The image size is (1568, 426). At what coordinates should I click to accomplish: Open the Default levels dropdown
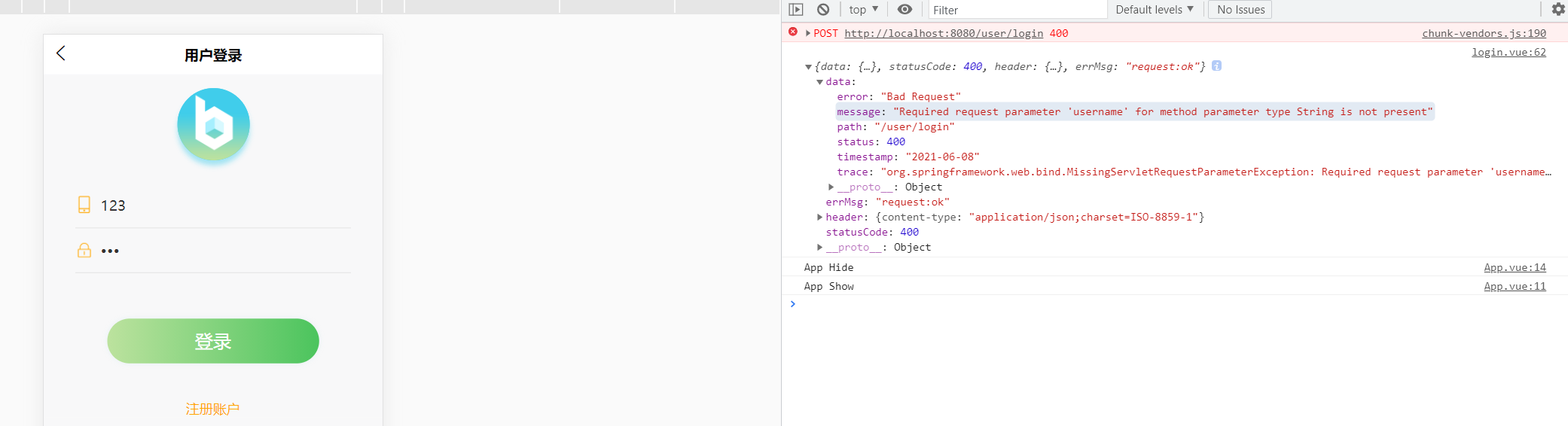tap(1155, 10)
